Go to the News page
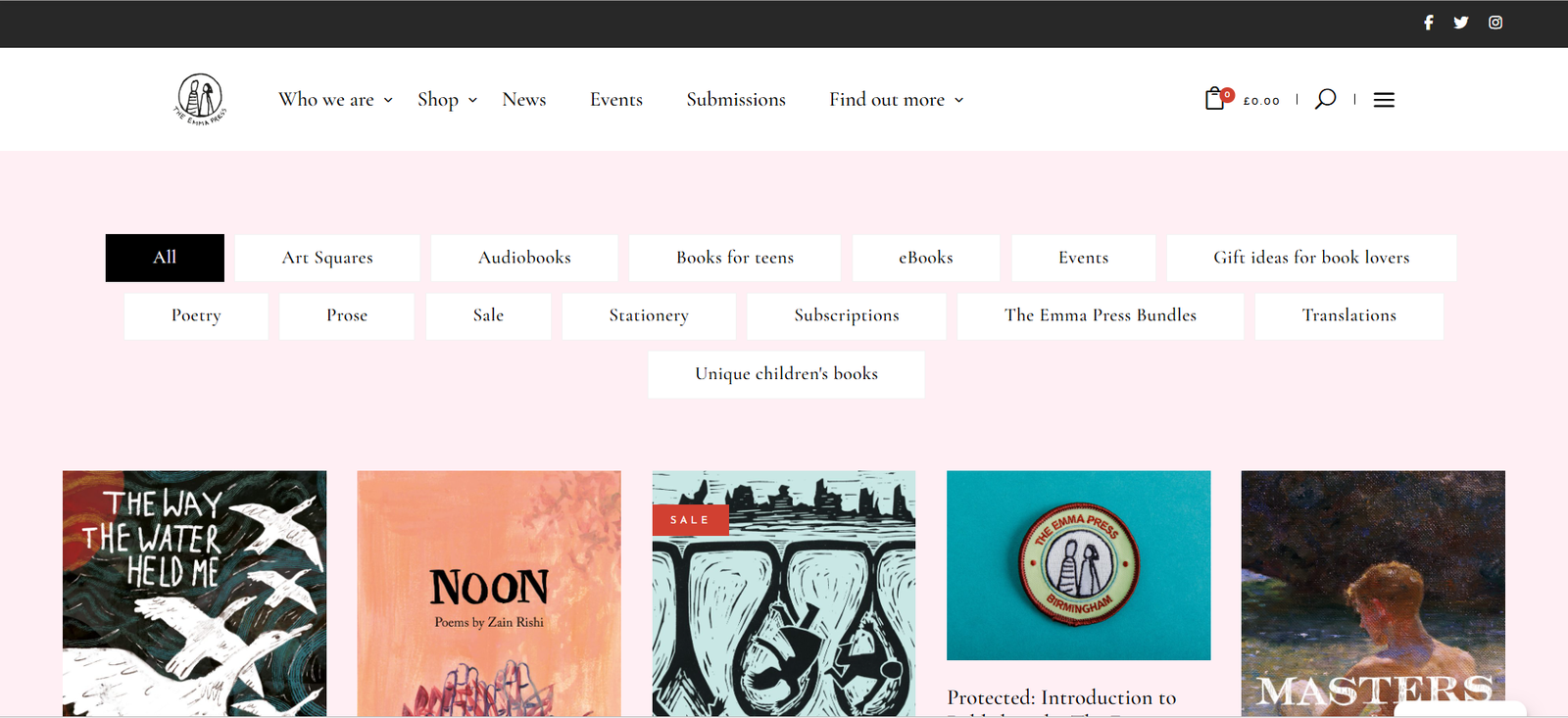This screenshot has height=718, width=1568. pos(524,100)
